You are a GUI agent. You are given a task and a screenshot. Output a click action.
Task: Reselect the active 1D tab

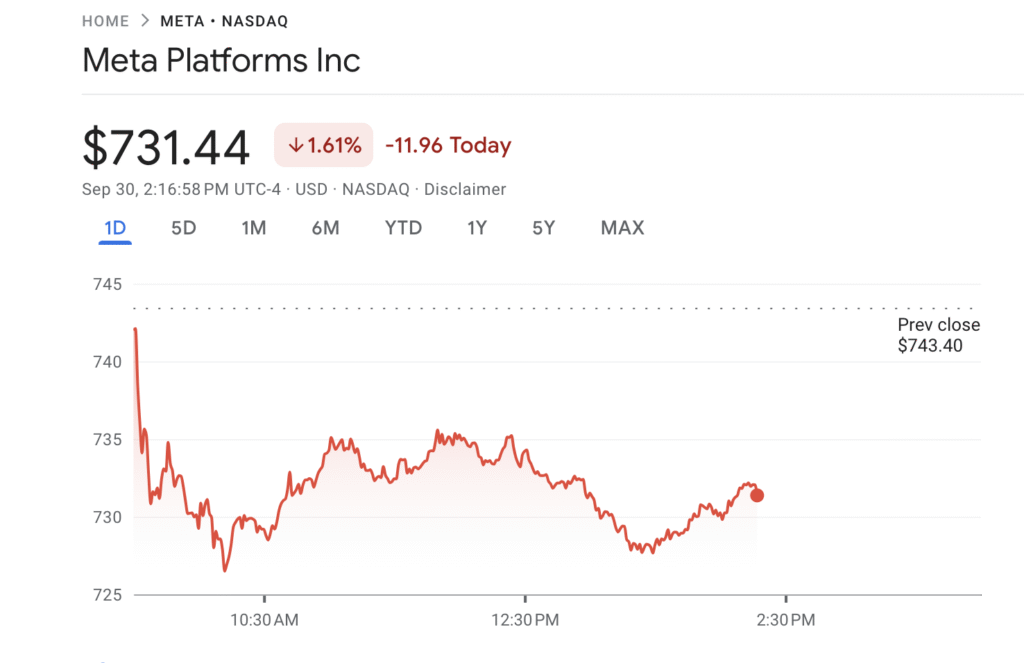click(x=116, y=228)
